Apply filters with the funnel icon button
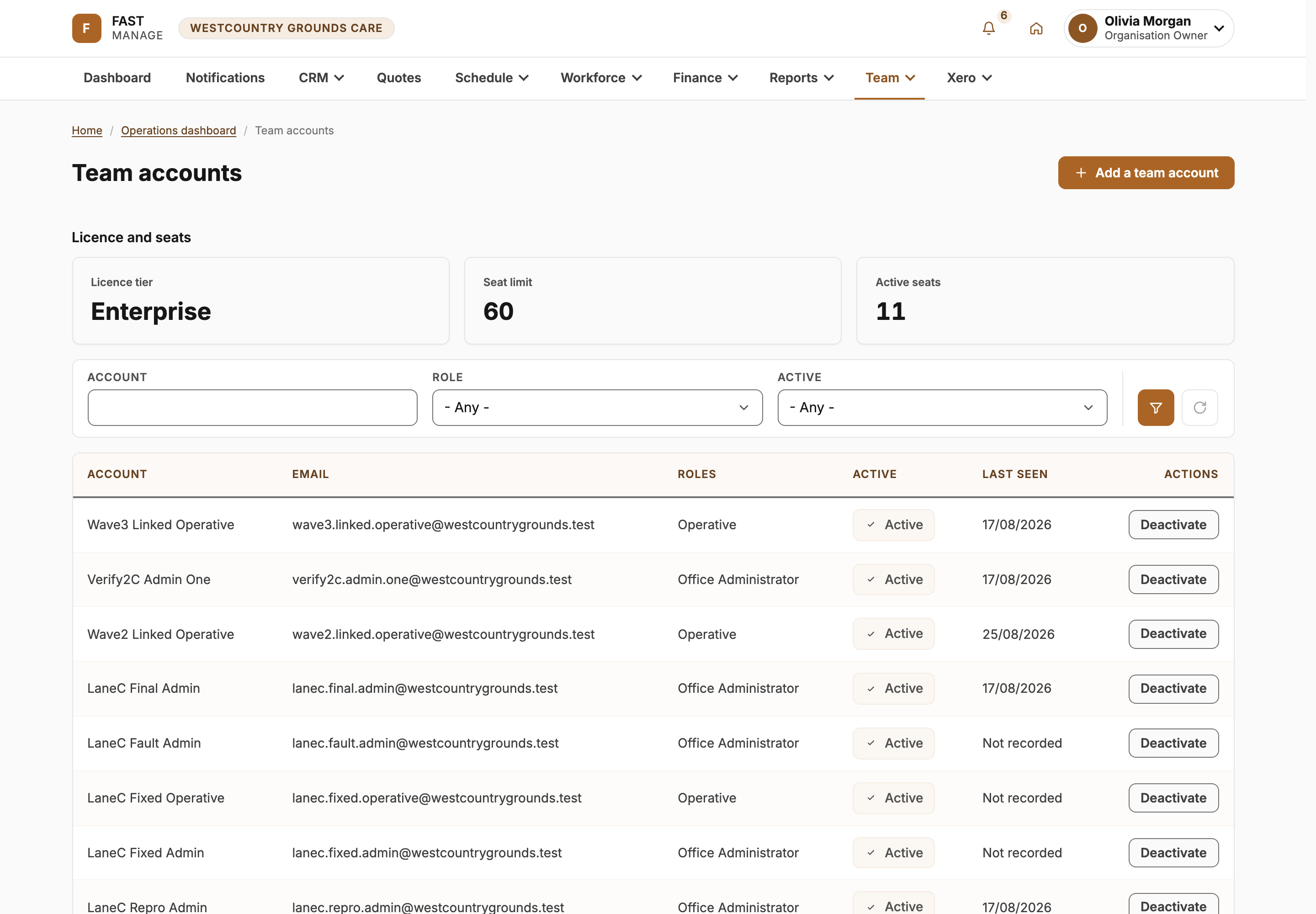Image resolution: width=1316 pixels, height=914 pixels. tap(1156, 408)
